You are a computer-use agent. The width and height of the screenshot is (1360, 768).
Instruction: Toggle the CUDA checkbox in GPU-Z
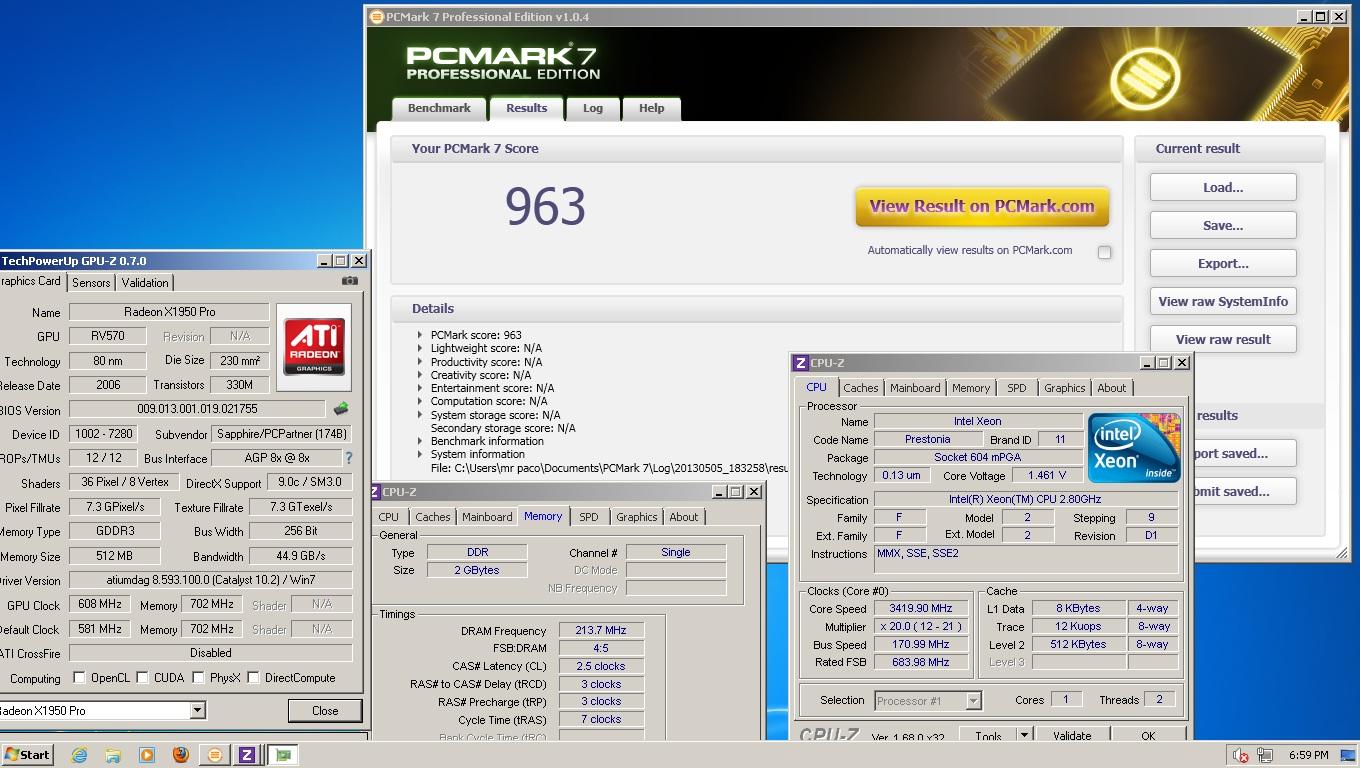pyautogui.click(x=142, y=677)
